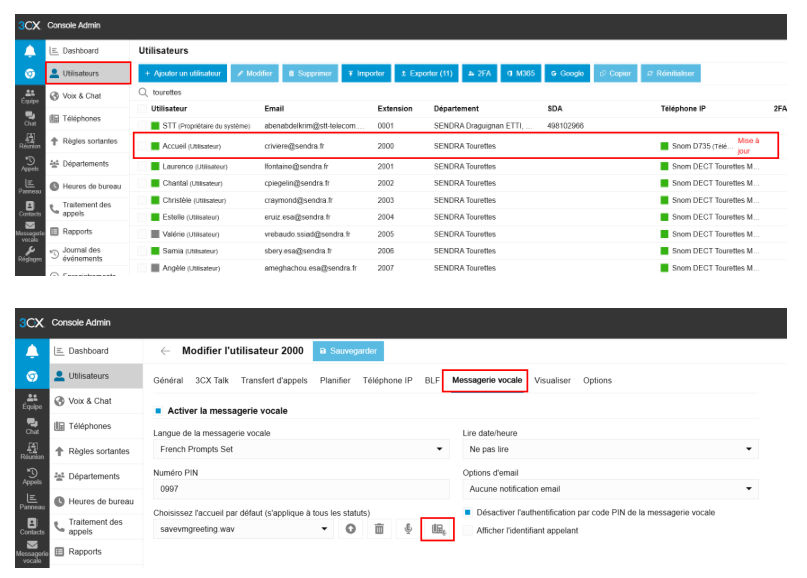Viewport: 807px width, 578px height.
Task: Open the Visualiser tab
Action: [x=552, y=380]
